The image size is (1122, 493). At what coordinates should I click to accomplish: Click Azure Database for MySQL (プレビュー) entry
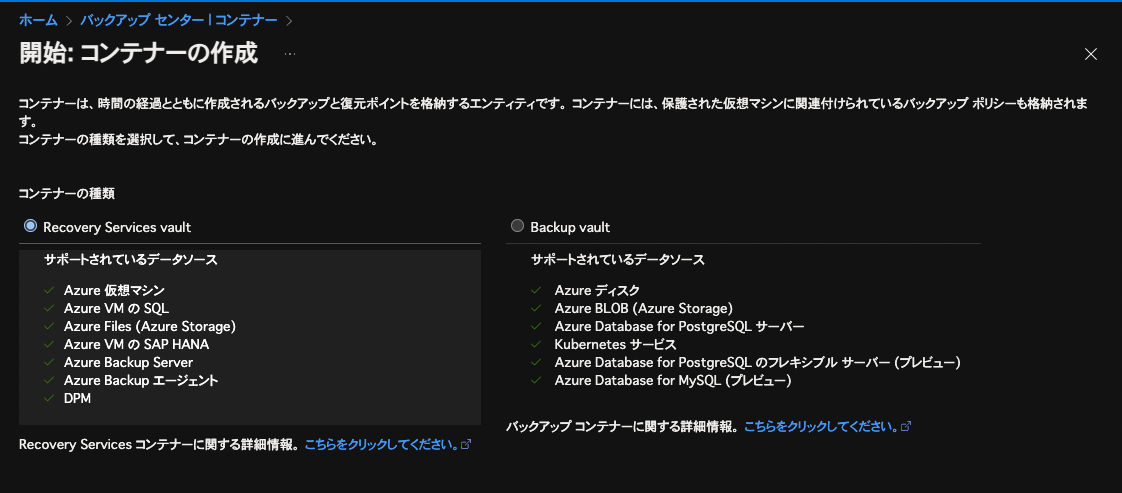(x=673, y=380)
